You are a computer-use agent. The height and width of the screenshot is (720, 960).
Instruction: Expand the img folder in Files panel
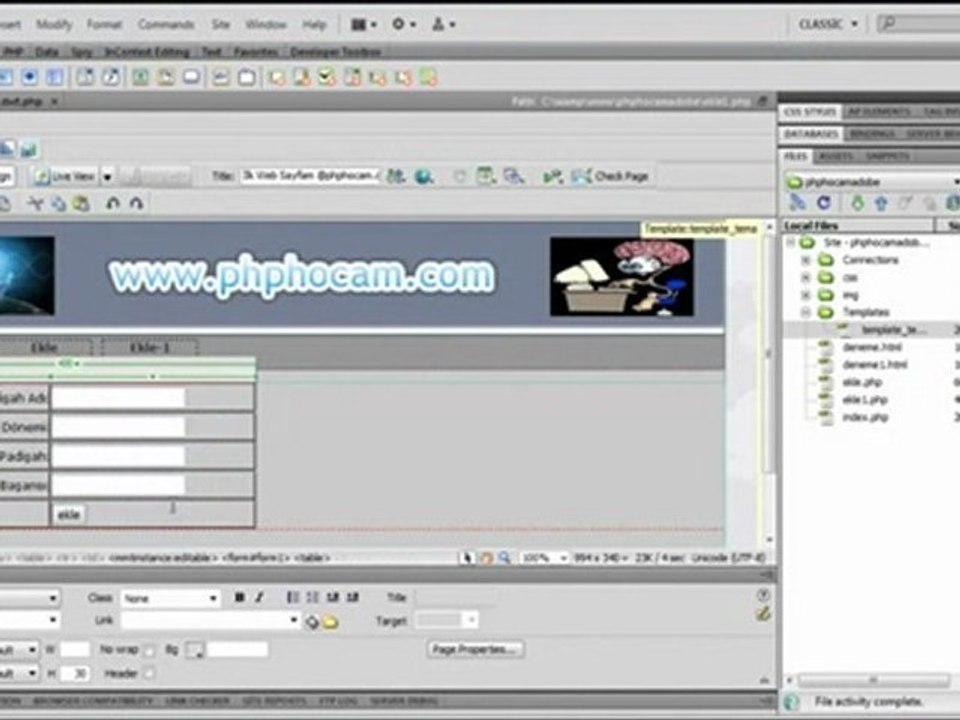pos(806,295)
